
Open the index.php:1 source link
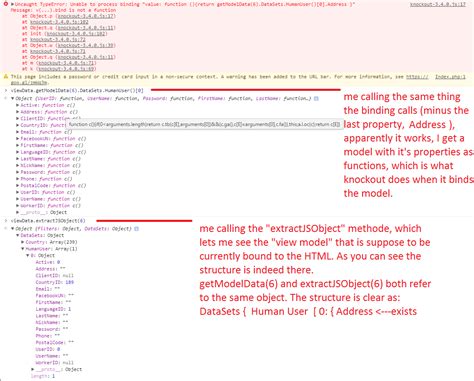click(x=450, y=77)
